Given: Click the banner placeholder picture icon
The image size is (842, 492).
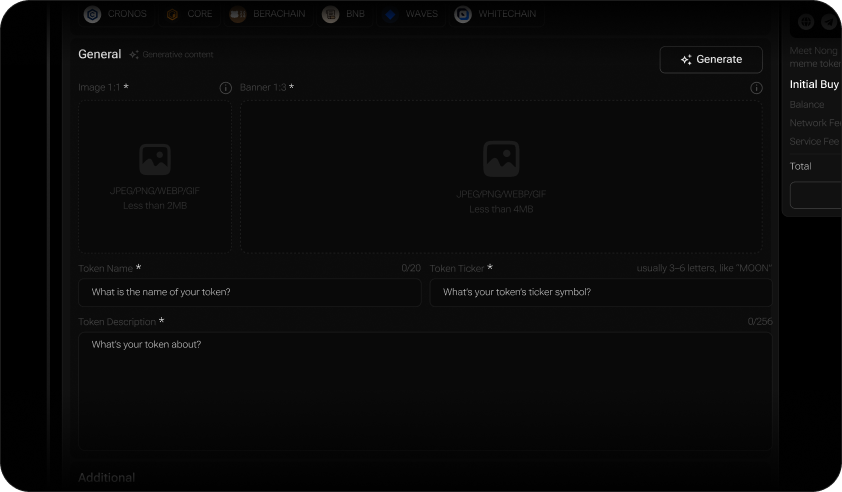Looking at the screenshot, I should click(501, 158).
